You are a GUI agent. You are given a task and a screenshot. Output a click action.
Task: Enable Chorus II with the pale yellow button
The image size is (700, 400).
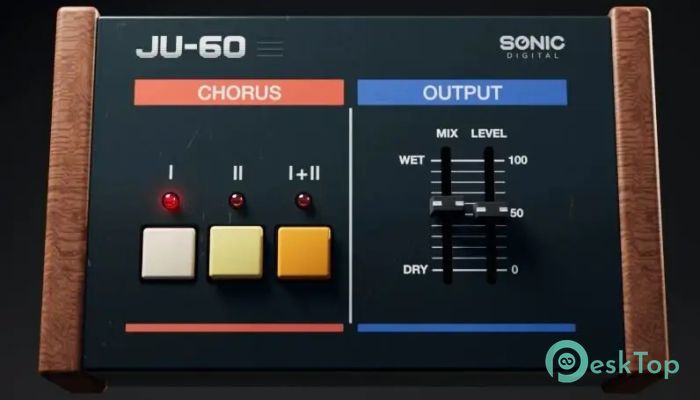point(236,253)
